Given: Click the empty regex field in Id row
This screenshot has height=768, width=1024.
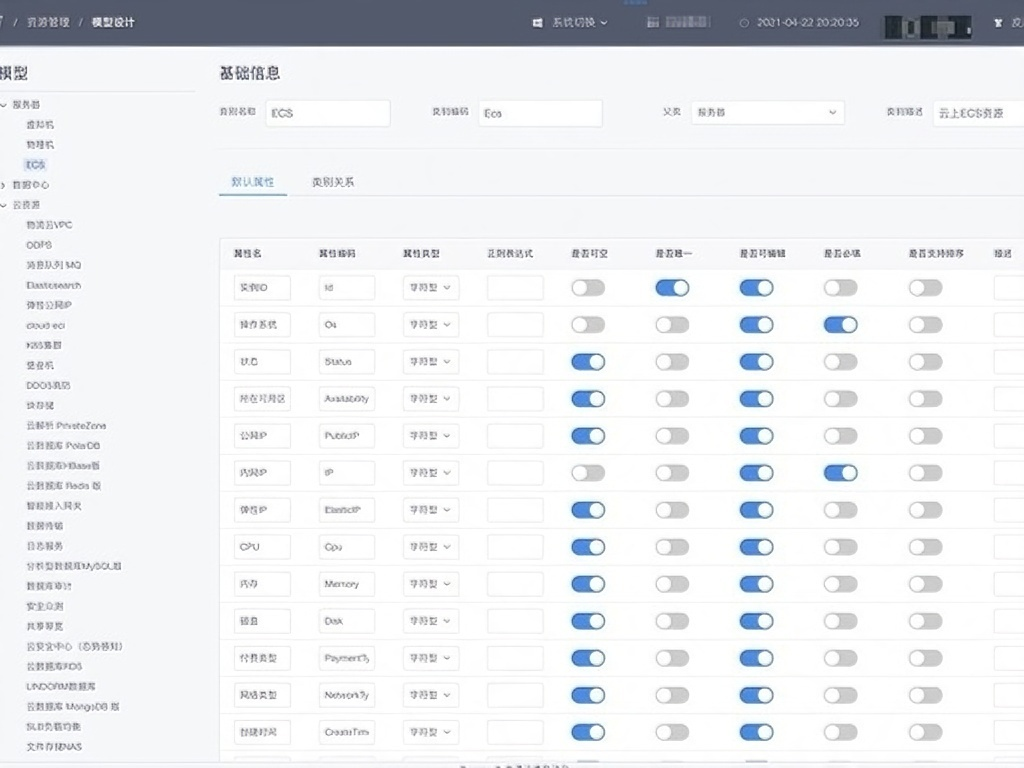Looking at the screenshot, I should pyautogui.click(x=515, y=287).
